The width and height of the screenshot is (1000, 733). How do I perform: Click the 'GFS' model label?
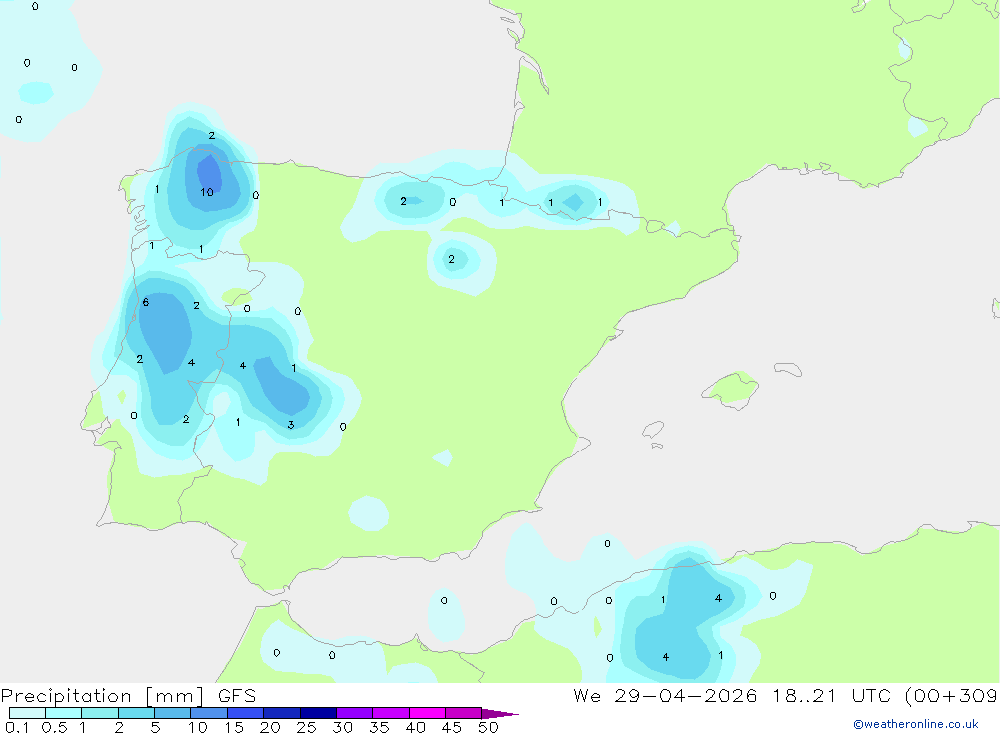click(x=237, y=696)
